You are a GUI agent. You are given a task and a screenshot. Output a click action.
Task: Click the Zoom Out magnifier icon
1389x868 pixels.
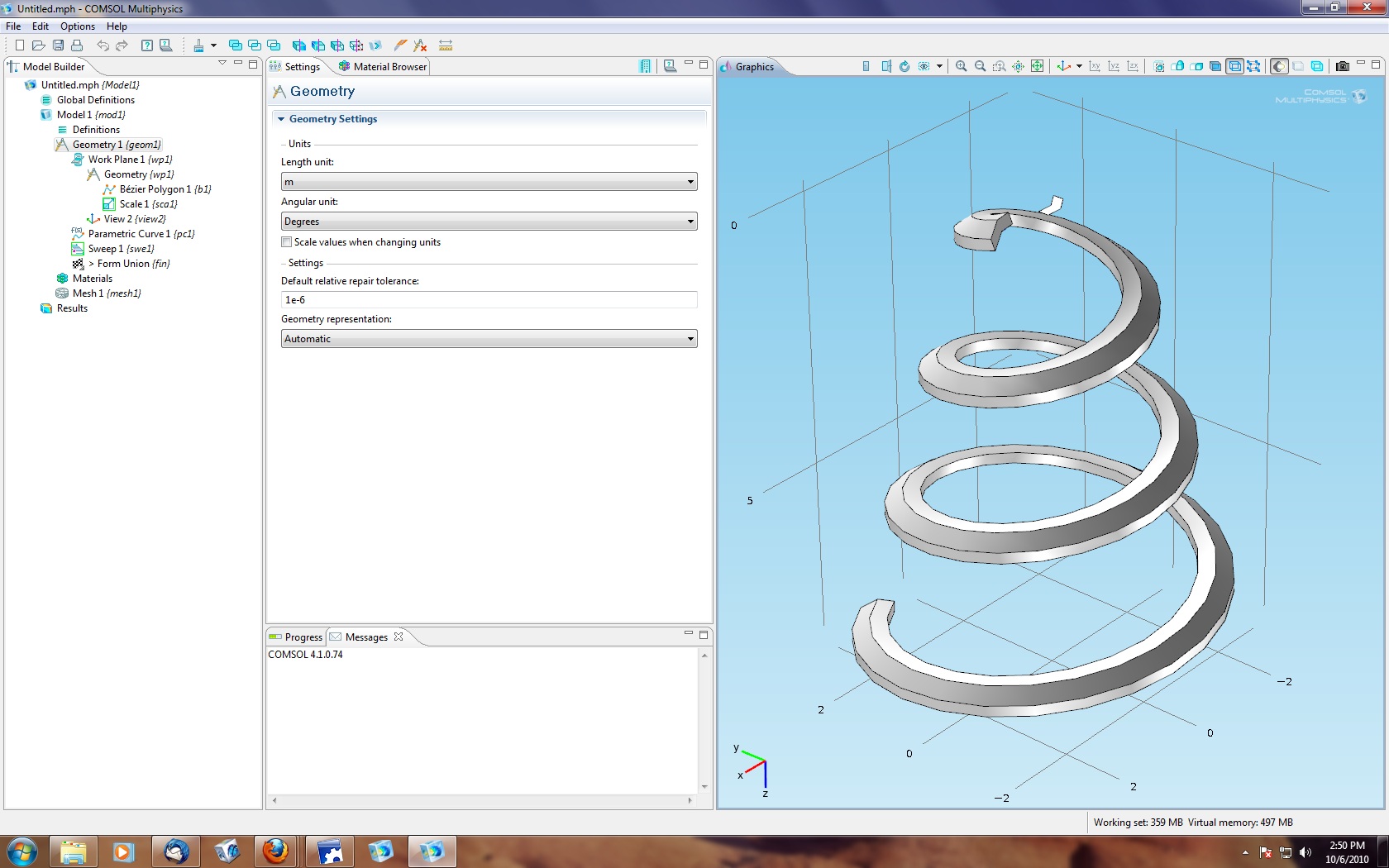point(980,66)
